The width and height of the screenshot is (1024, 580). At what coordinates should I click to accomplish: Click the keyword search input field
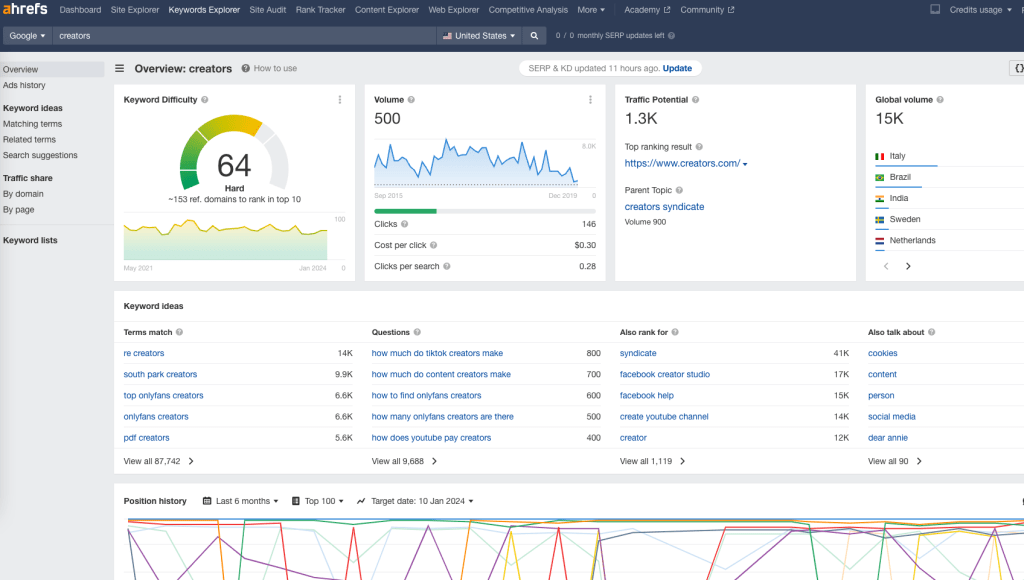245,36
